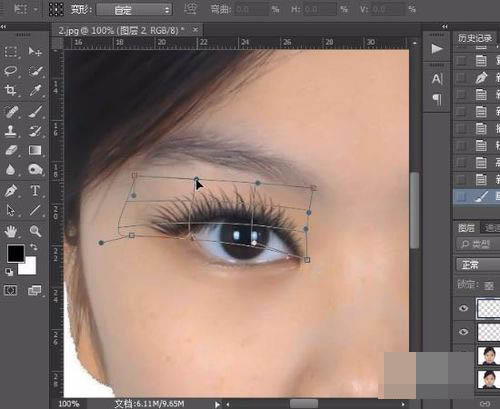This screenshot has width=500, height=409.
Task: Click the horizontal scrollbar left arrow
Action: pyautogui.click(x=228, y=404)
